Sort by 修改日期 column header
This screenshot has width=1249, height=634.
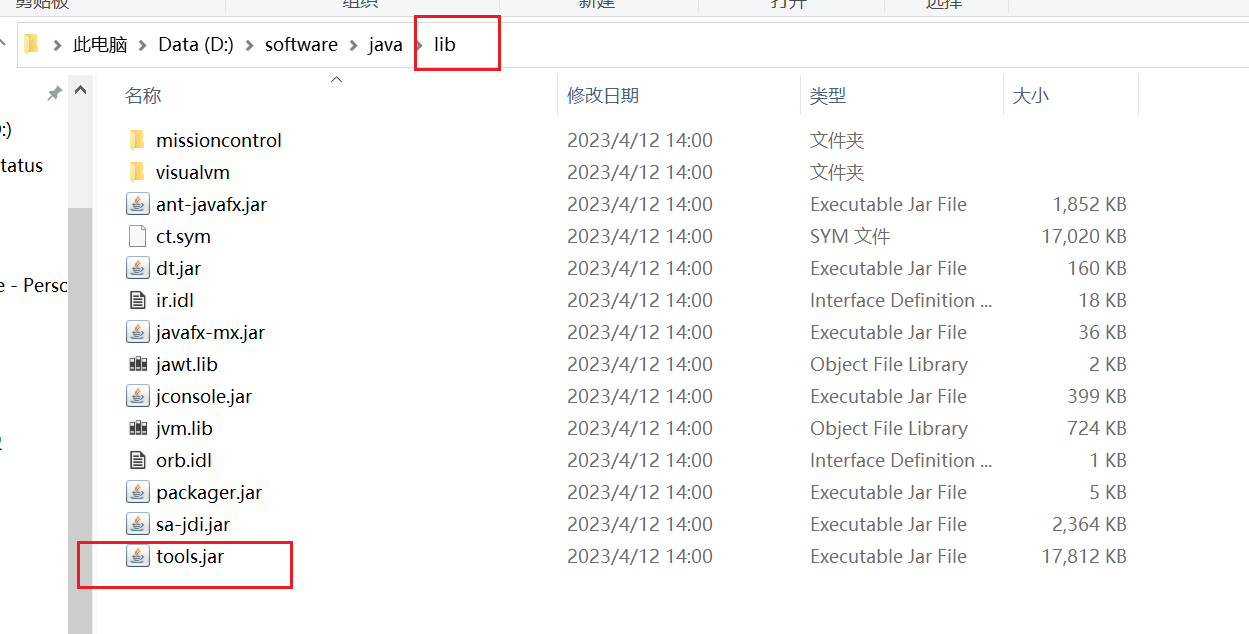[602, 96]
